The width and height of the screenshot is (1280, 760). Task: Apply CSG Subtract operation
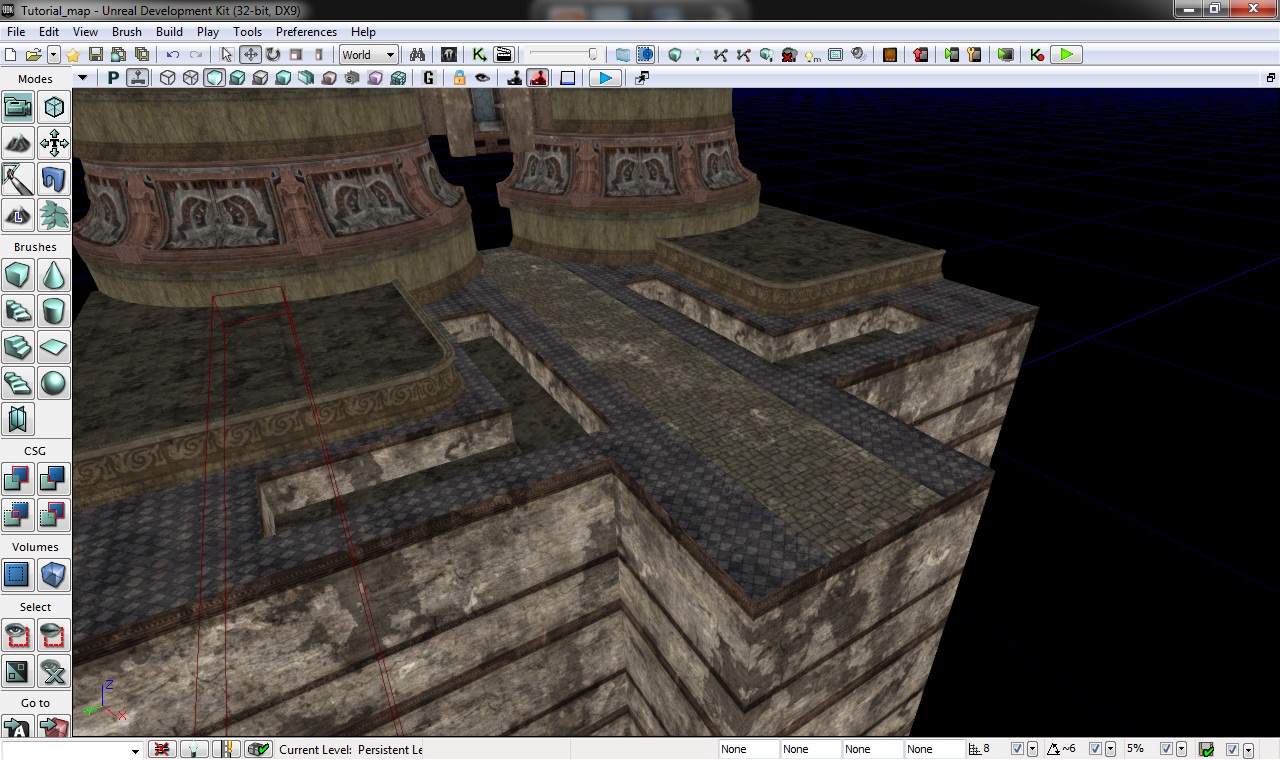54,479
